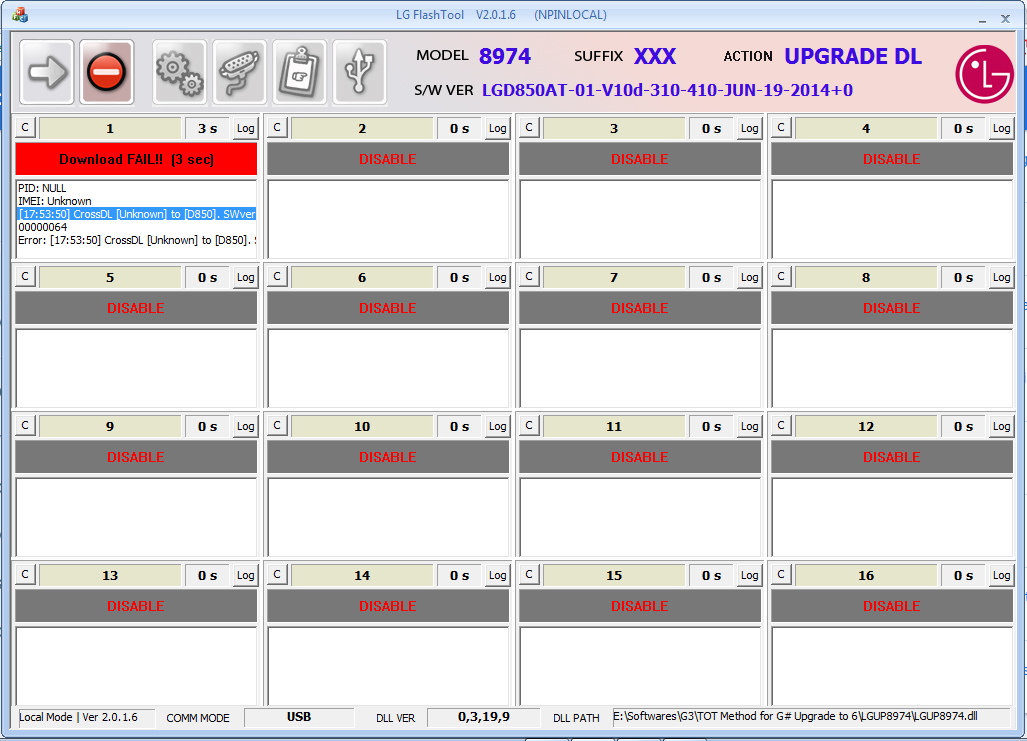Select the USB icon in the toolbar
Screen dimensions: 1027x741
point(360,72)
